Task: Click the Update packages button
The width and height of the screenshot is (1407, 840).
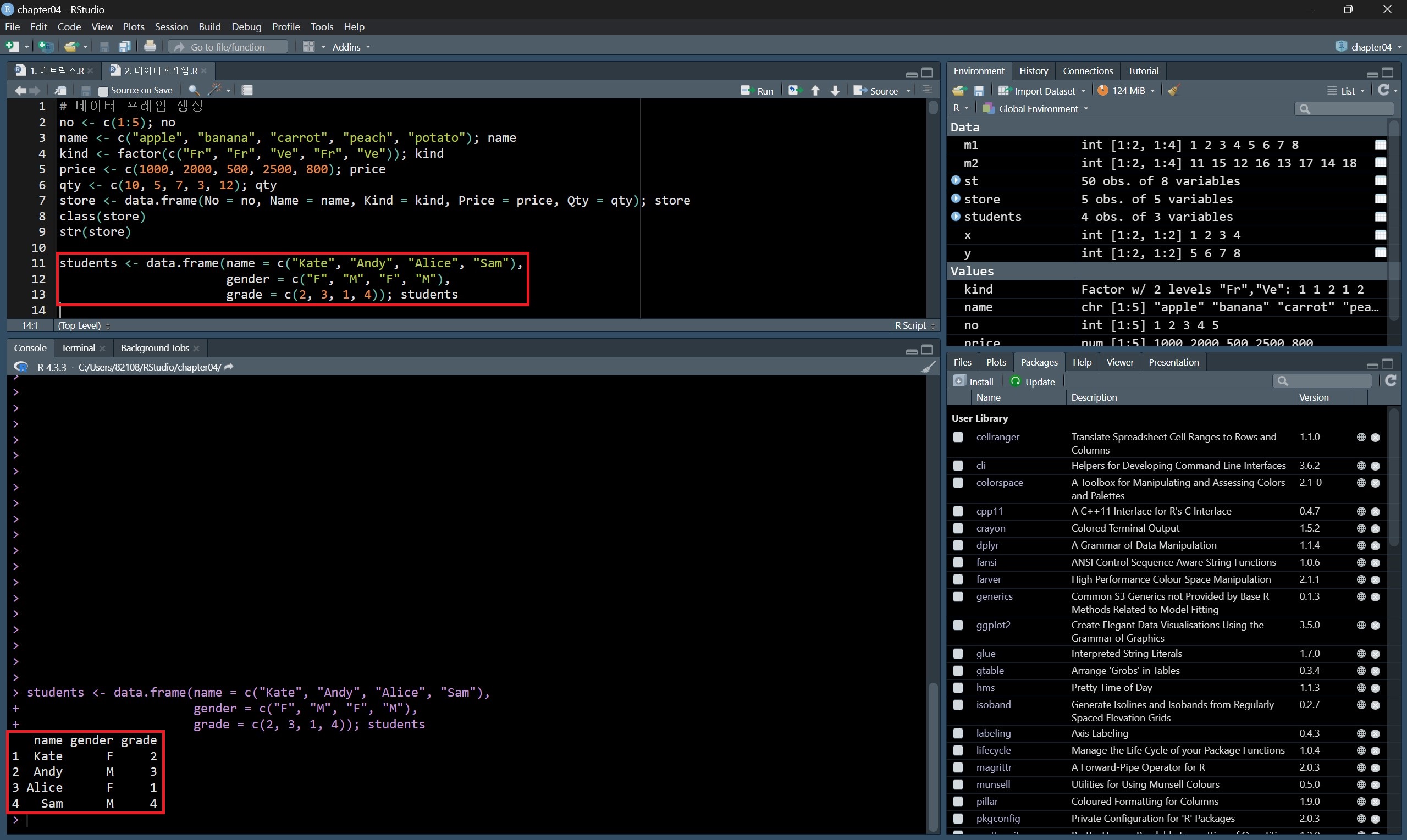Action: pos(1034,382)
